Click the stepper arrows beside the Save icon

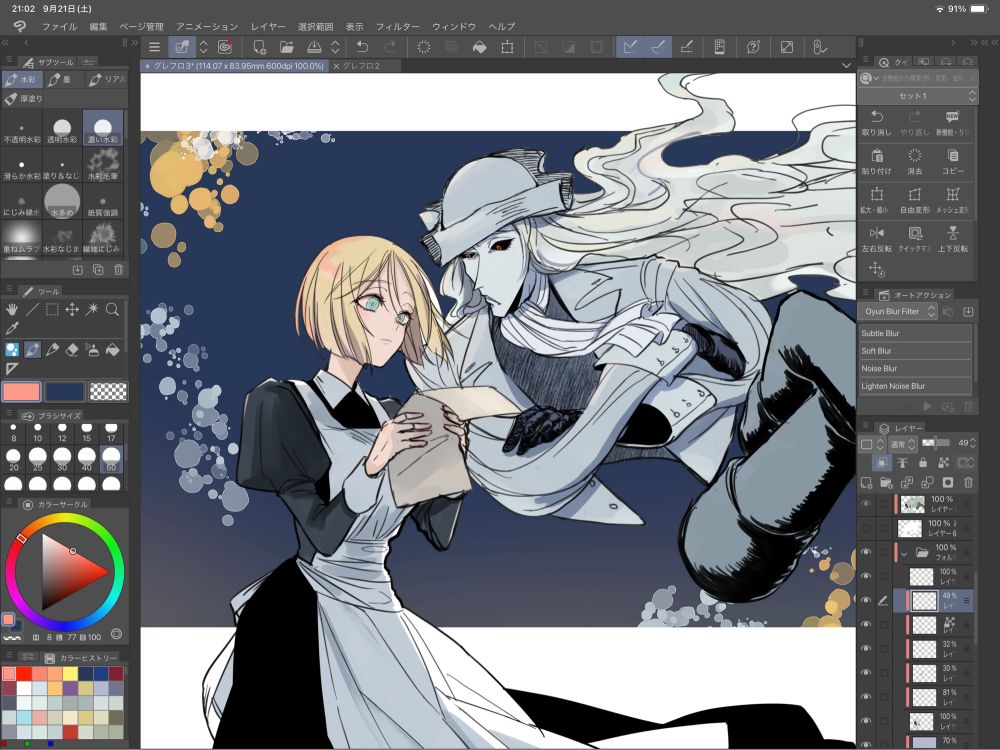click(x=335, y=47)
